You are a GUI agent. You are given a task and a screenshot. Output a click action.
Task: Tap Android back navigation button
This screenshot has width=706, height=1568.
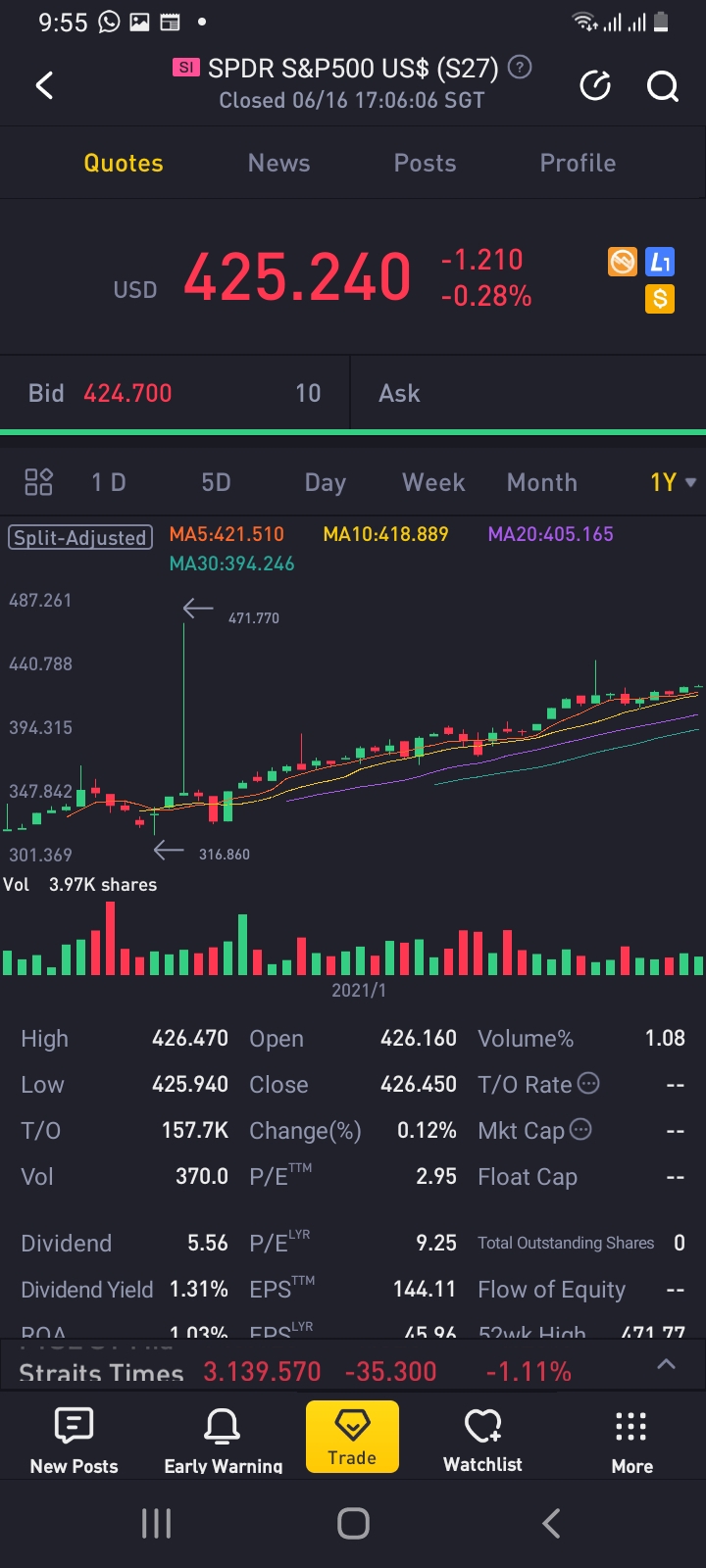click(x=551, y=1523)
